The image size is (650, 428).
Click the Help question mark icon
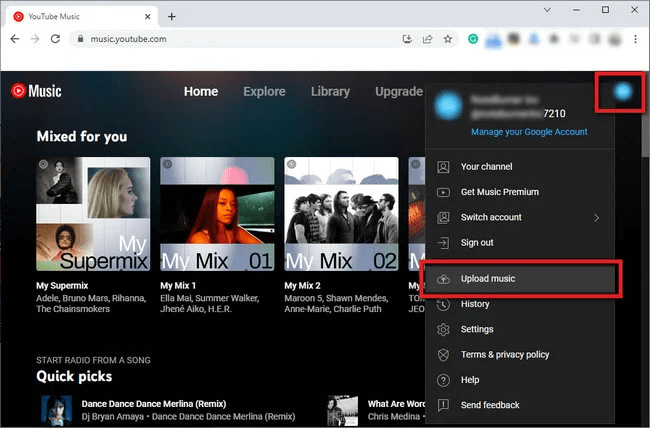click(443, 380)
